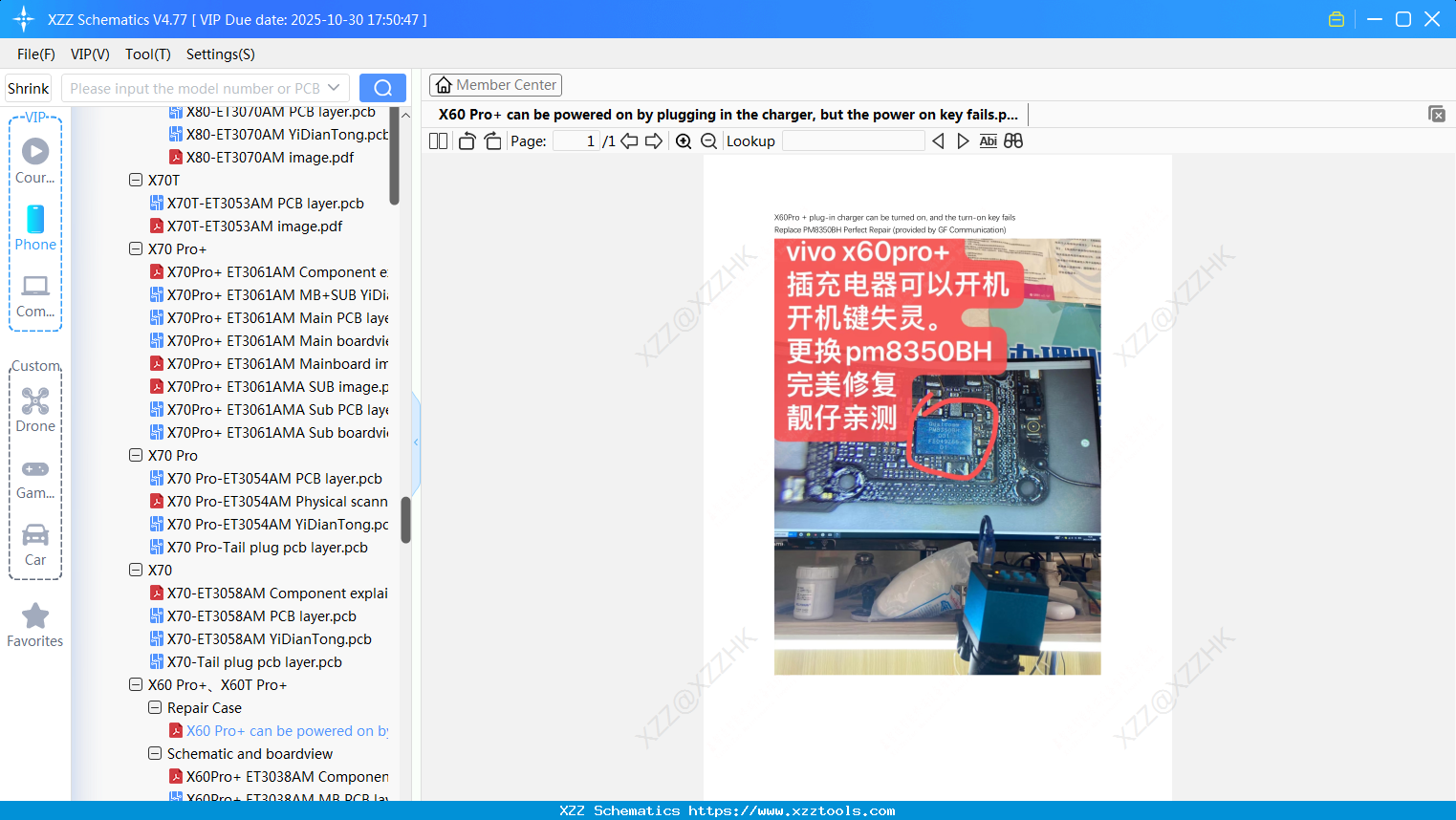Collapse the X70 Pro+ tree node
This screenshot has height=820, width=1456.
click(x=136, y=248)
